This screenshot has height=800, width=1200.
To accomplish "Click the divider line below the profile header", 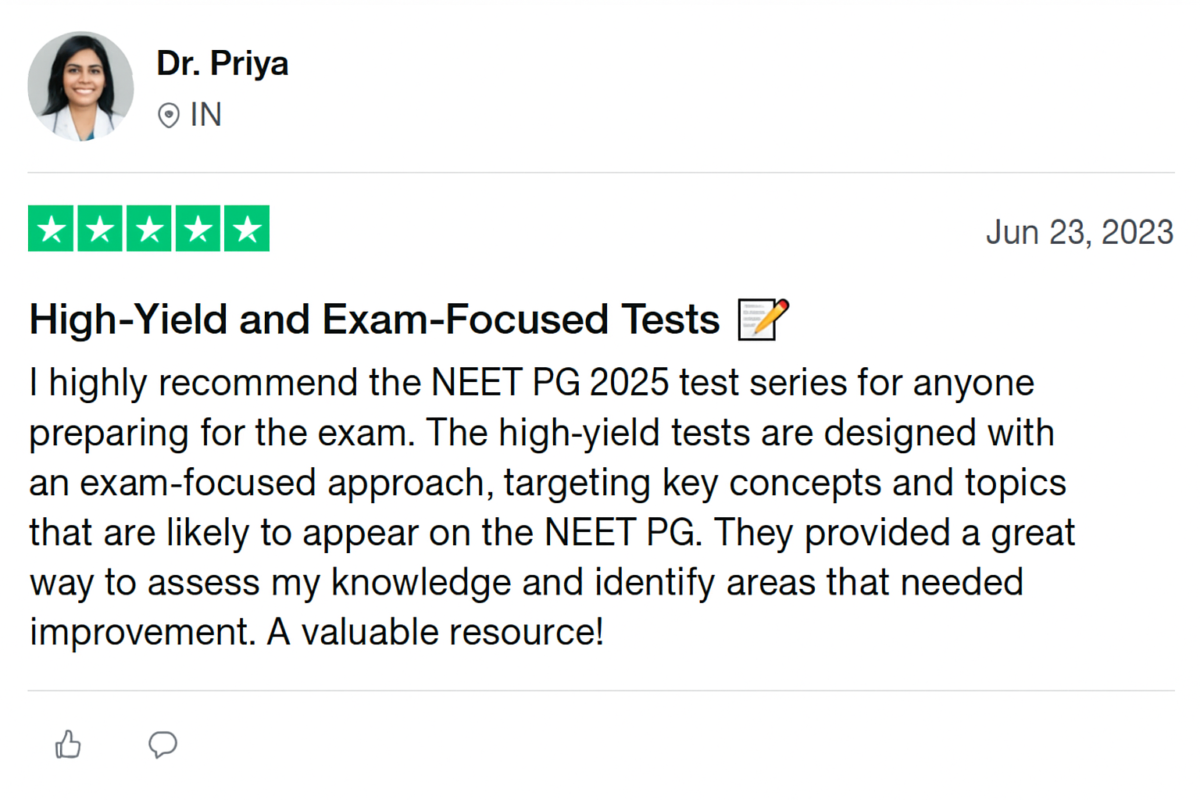I will pos(600,173).
